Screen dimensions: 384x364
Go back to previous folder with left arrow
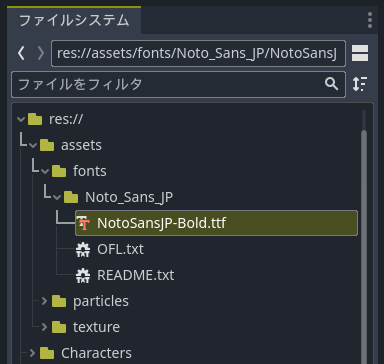(21, 53)
